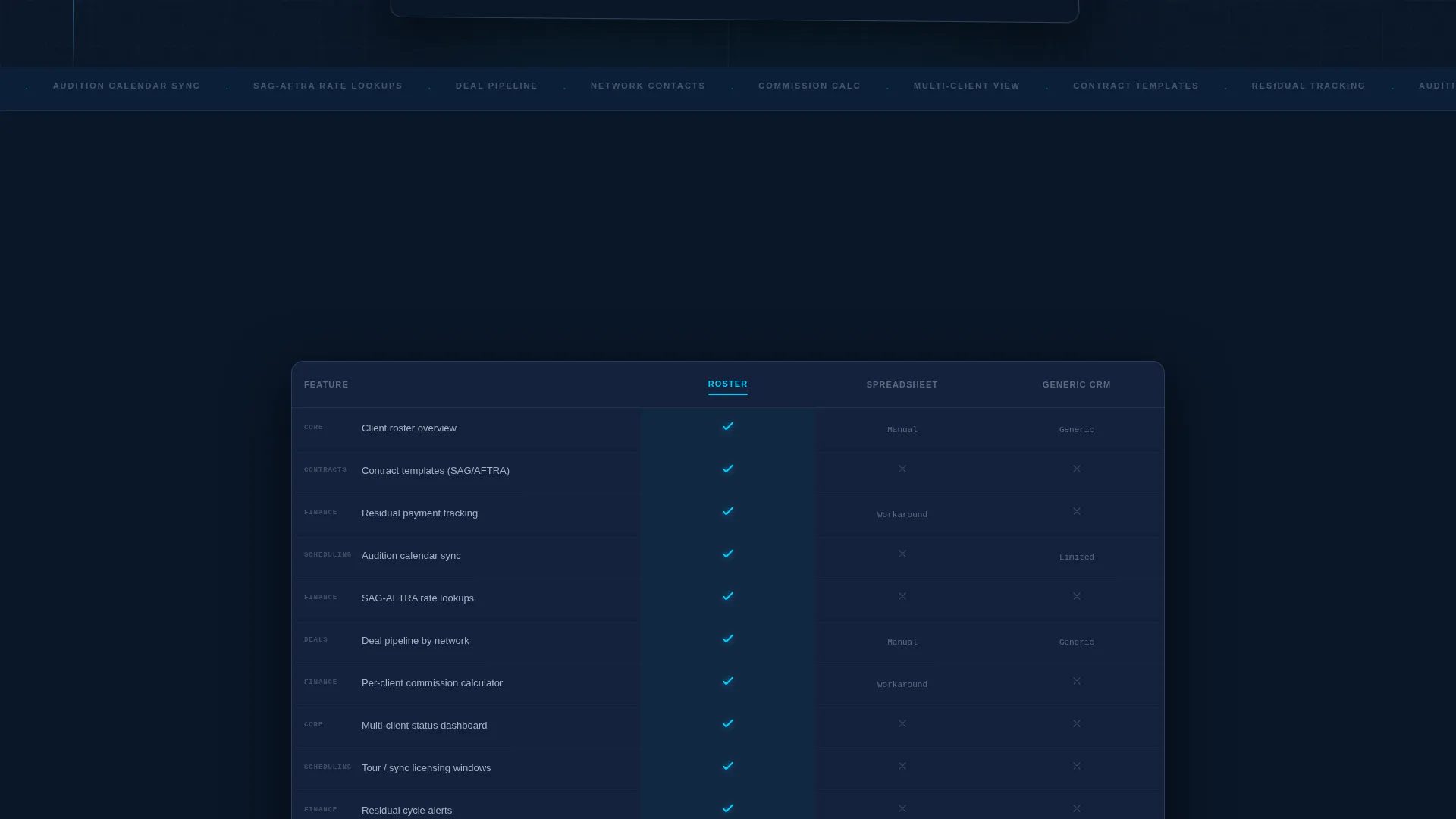1456x819 pixels.
Task: Click the CORE tag beside Client roster overview
Action: tap(313, 428)
